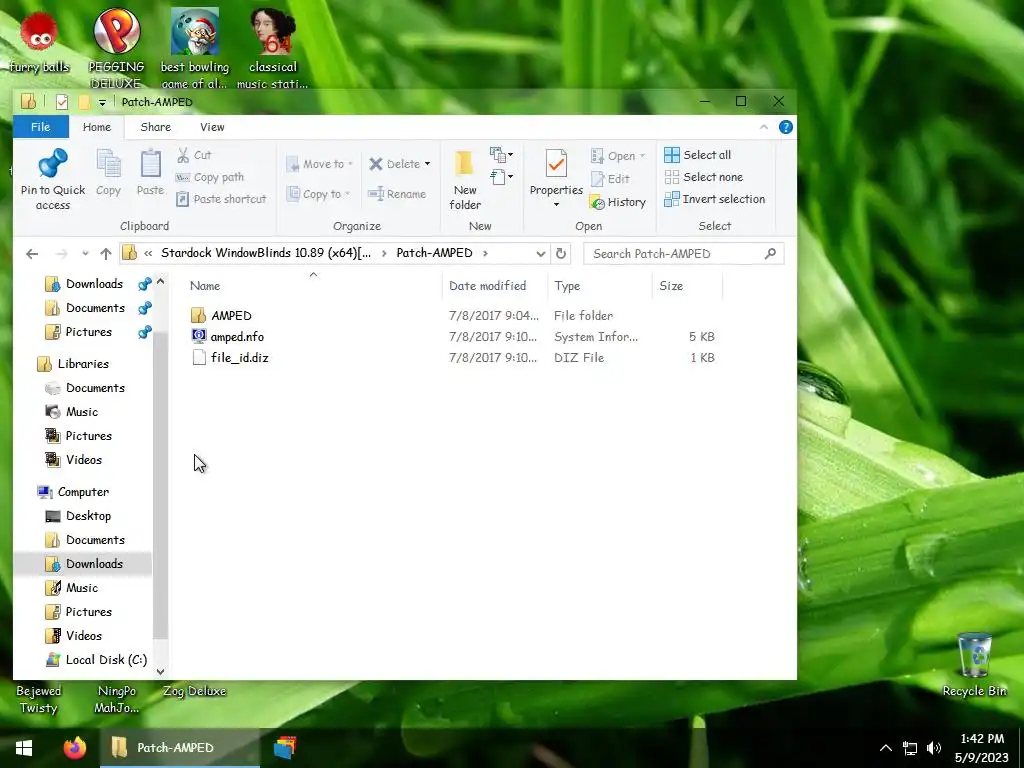The height and width of the screenshot is (768, 1024).
Task: Open Libraries in navigation pane
Action: (x=83, y=364)
